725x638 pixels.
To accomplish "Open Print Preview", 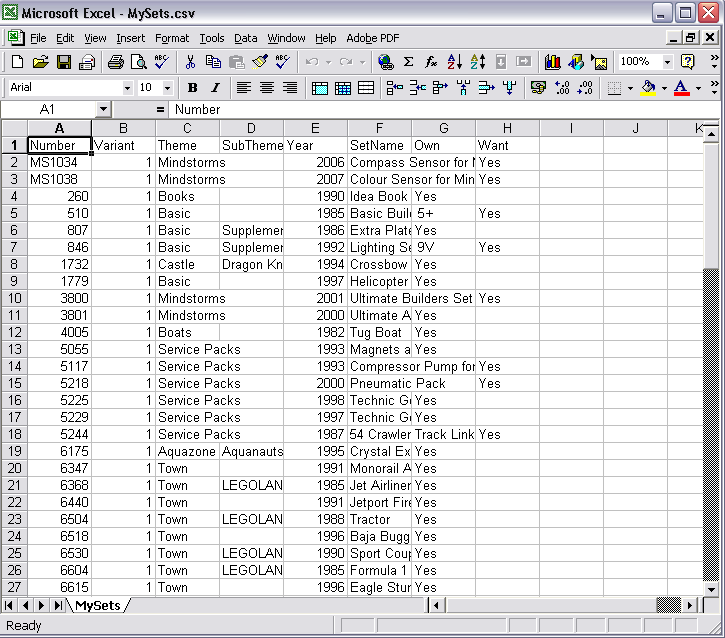I will click(x=138, y=61).
